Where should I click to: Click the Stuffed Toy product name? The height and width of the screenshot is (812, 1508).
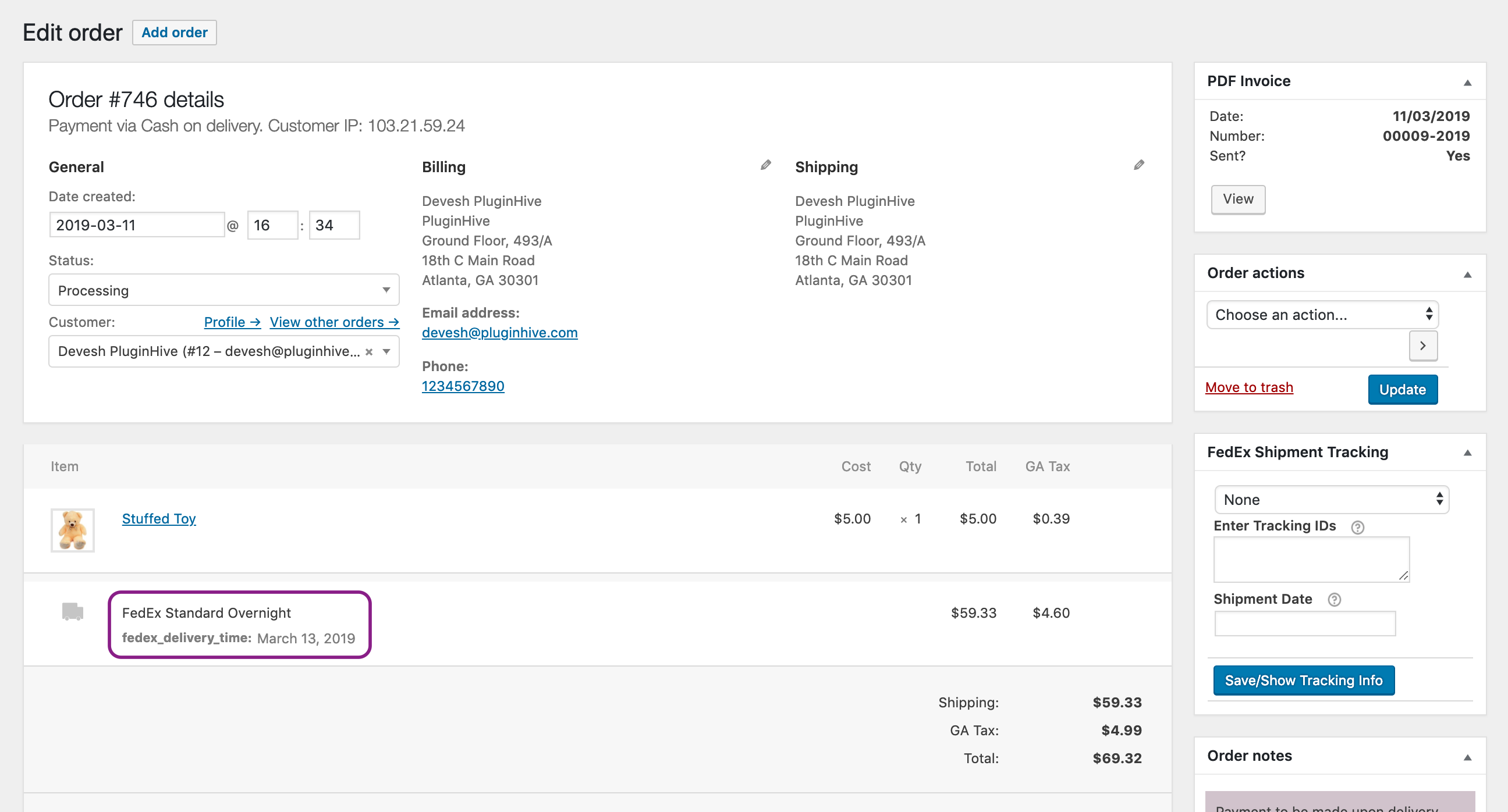158,518
